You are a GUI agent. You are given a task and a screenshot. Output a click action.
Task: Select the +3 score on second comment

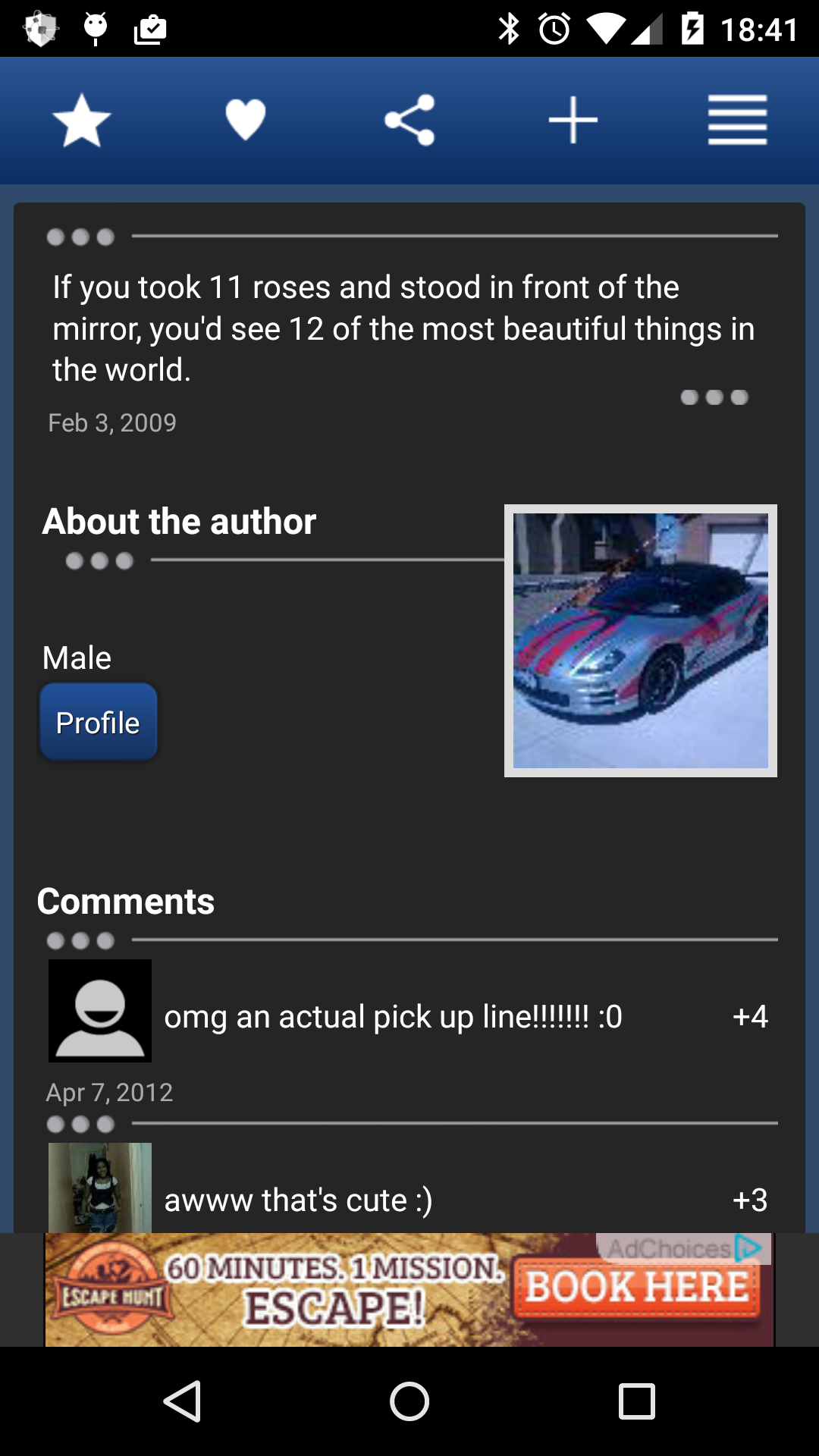click(x=750, y=1200)
